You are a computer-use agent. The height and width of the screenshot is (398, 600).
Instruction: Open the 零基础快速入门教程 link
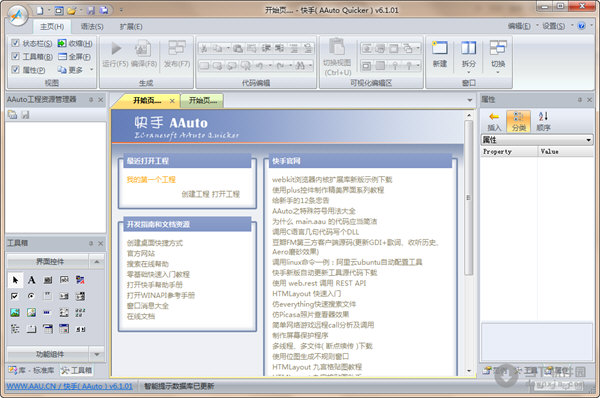pyautogui.click(x=158, y=274)
